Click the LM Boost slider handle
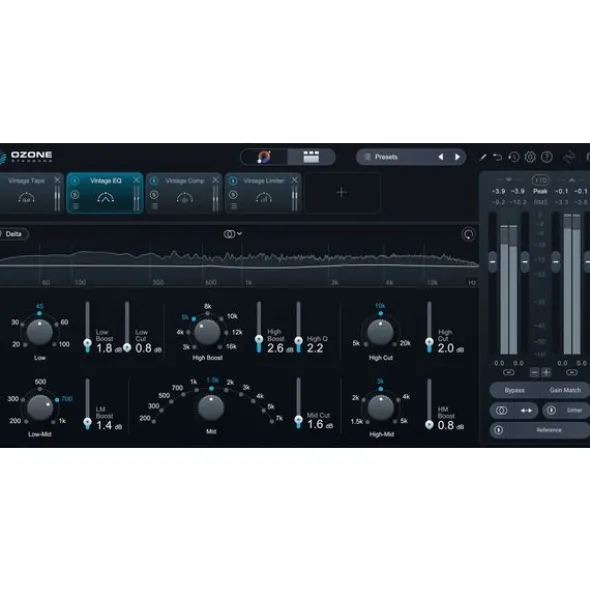The image size is (590, 591). pyautogui.click(x=87, y=422)
